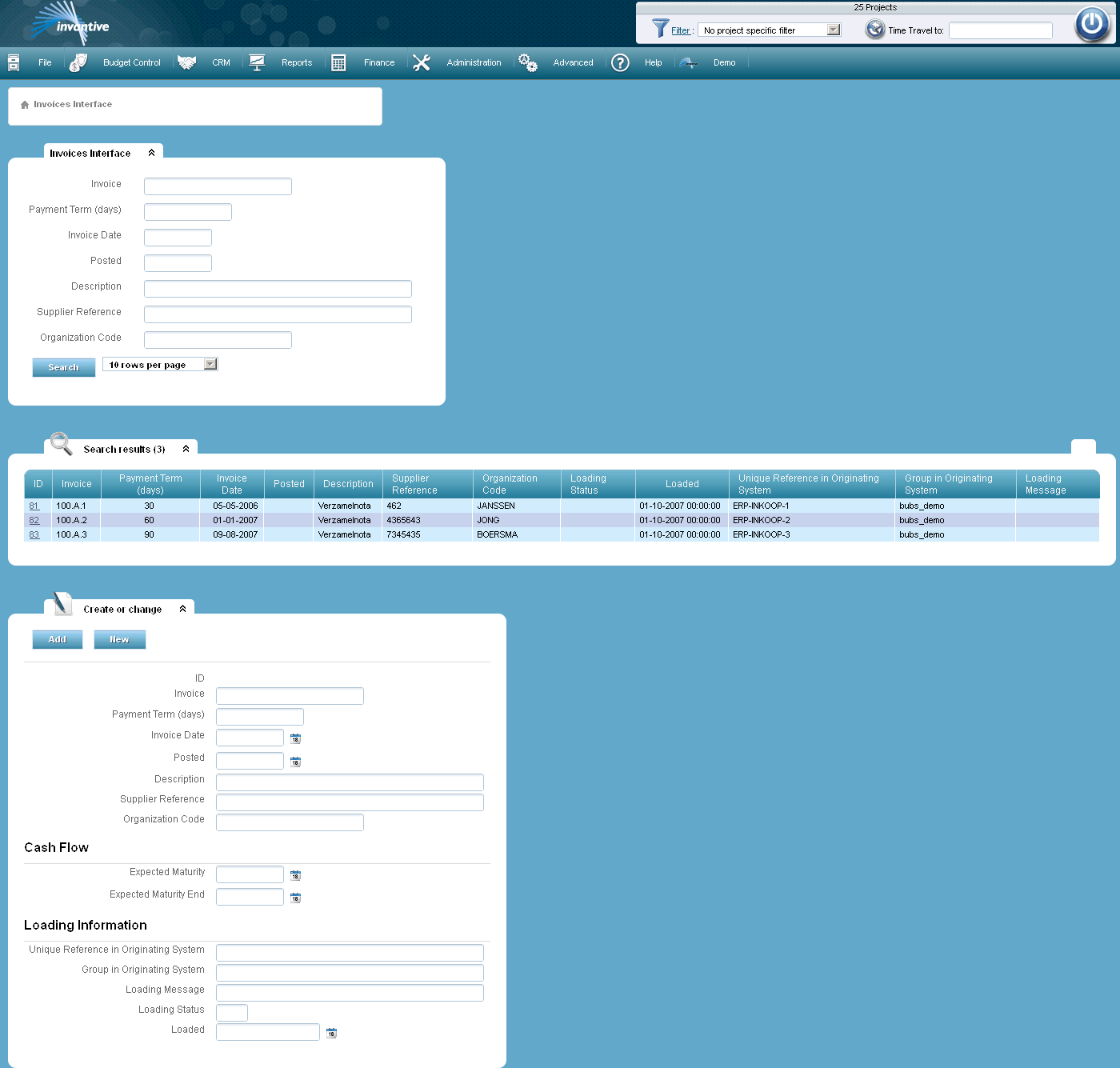1120x1068 pixels.
Task: Click the CRM handshake icon
Action: click(x=187, y=62)
